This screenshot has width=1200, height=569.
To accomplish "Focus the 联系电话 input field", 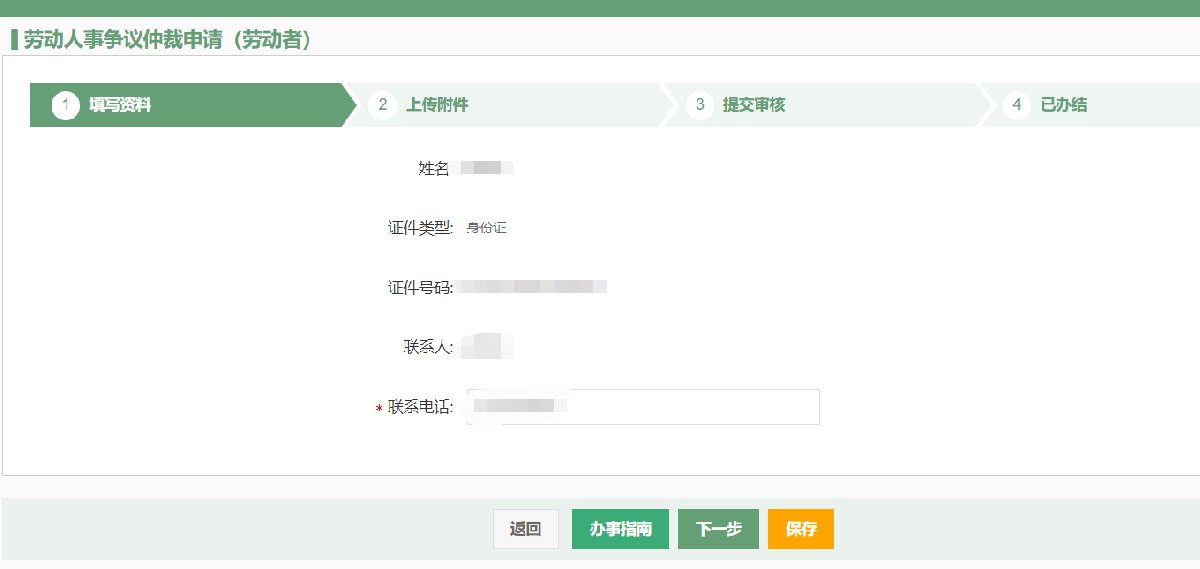I will (x=690, y=407).
